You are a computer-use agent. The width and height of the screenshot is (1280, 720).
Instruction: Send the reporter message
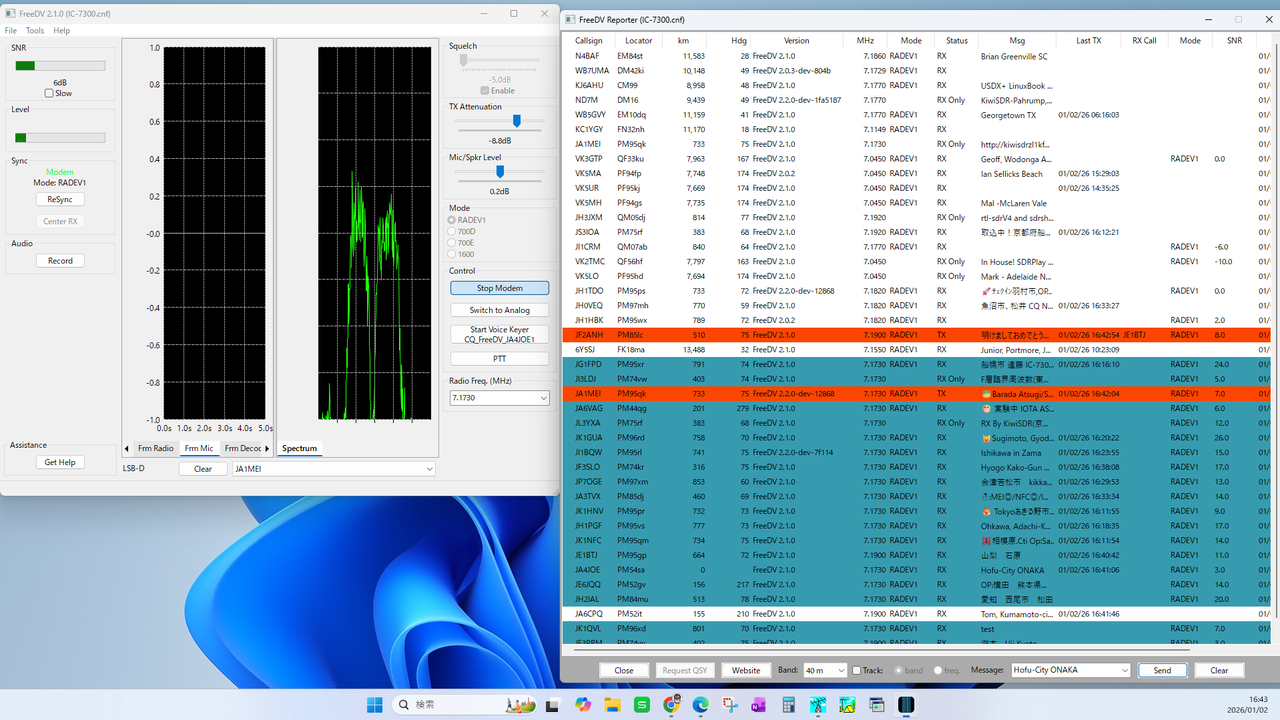coord(1162,670)
